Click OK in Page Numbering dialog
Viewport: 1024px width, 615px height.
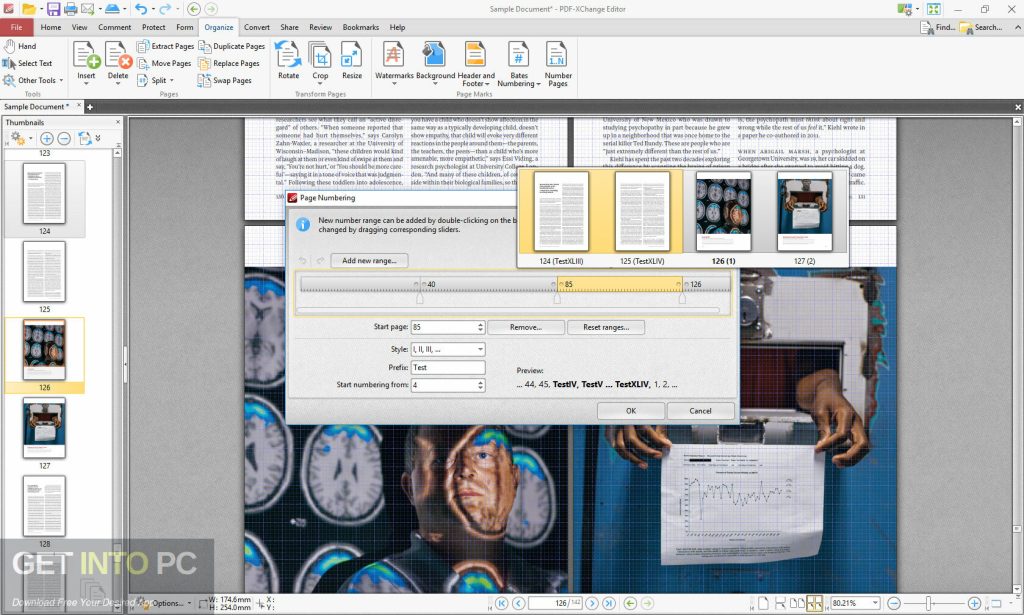coord(631,411)
